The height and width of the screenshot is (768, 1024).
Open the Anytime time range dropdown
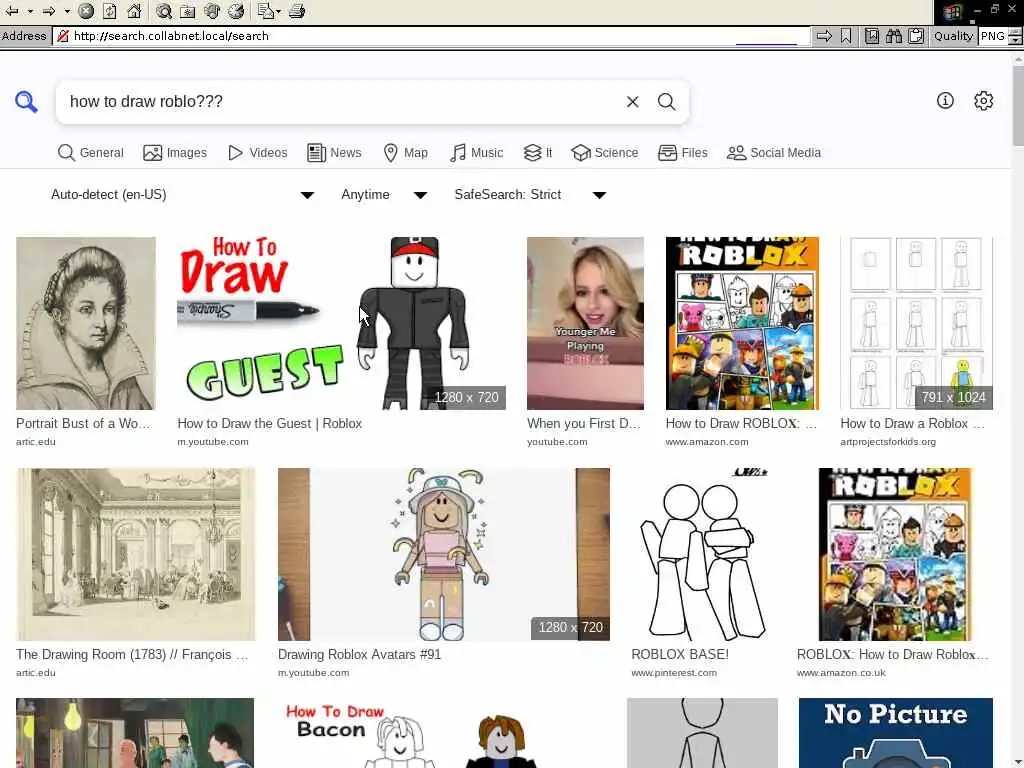[384, 195]
